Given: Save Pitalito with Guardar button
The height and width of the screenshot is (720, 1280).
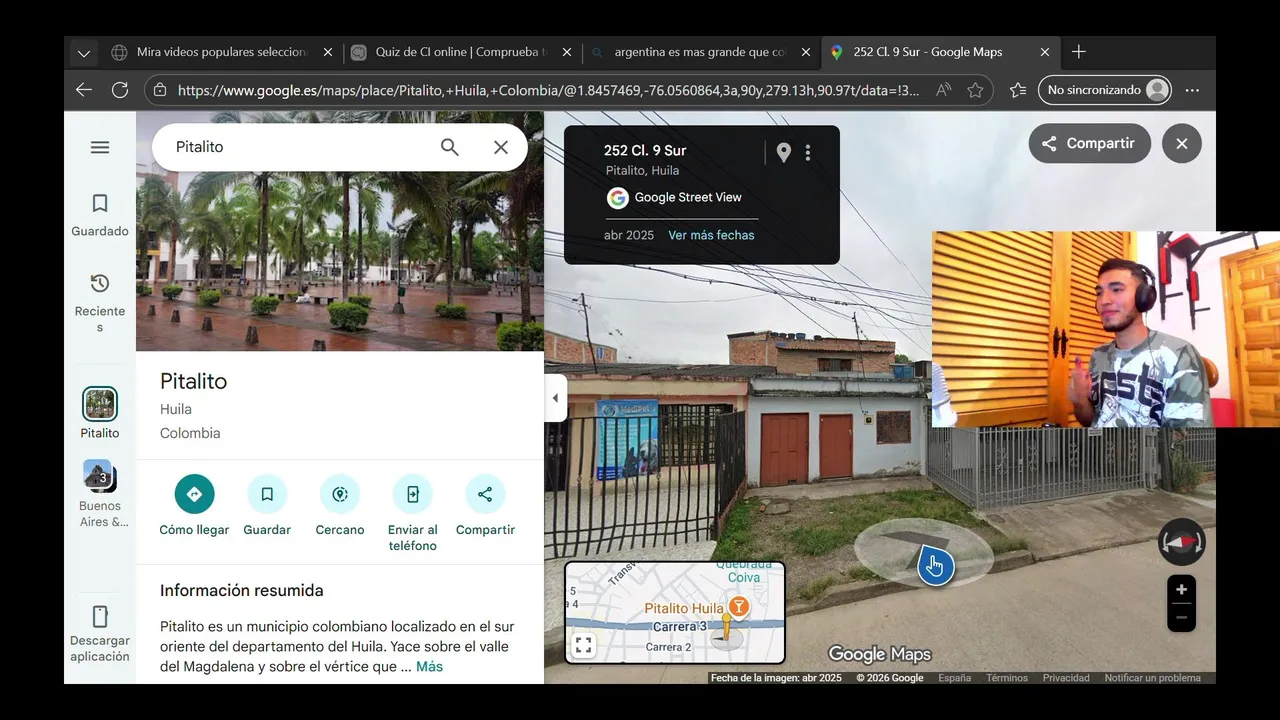Looking at the screenshot, I should tap(267, 506).
